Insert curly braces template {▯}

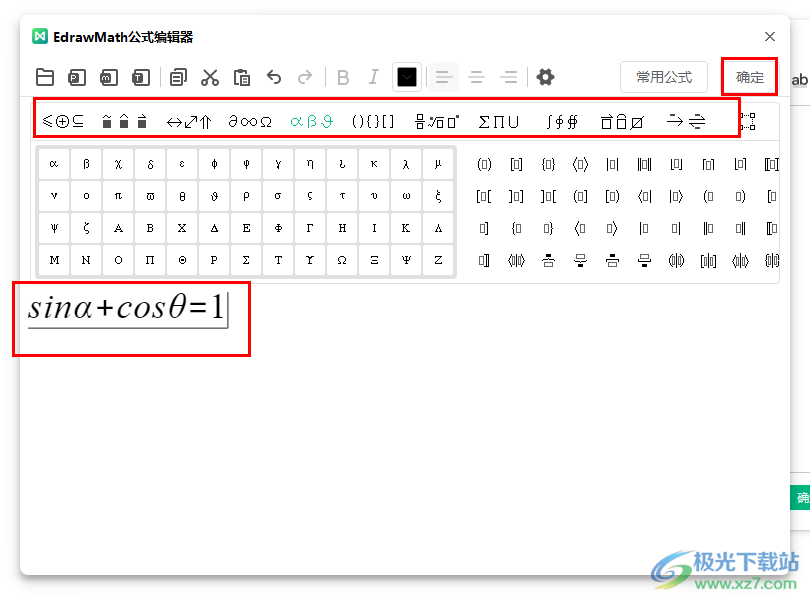[548, 164]
